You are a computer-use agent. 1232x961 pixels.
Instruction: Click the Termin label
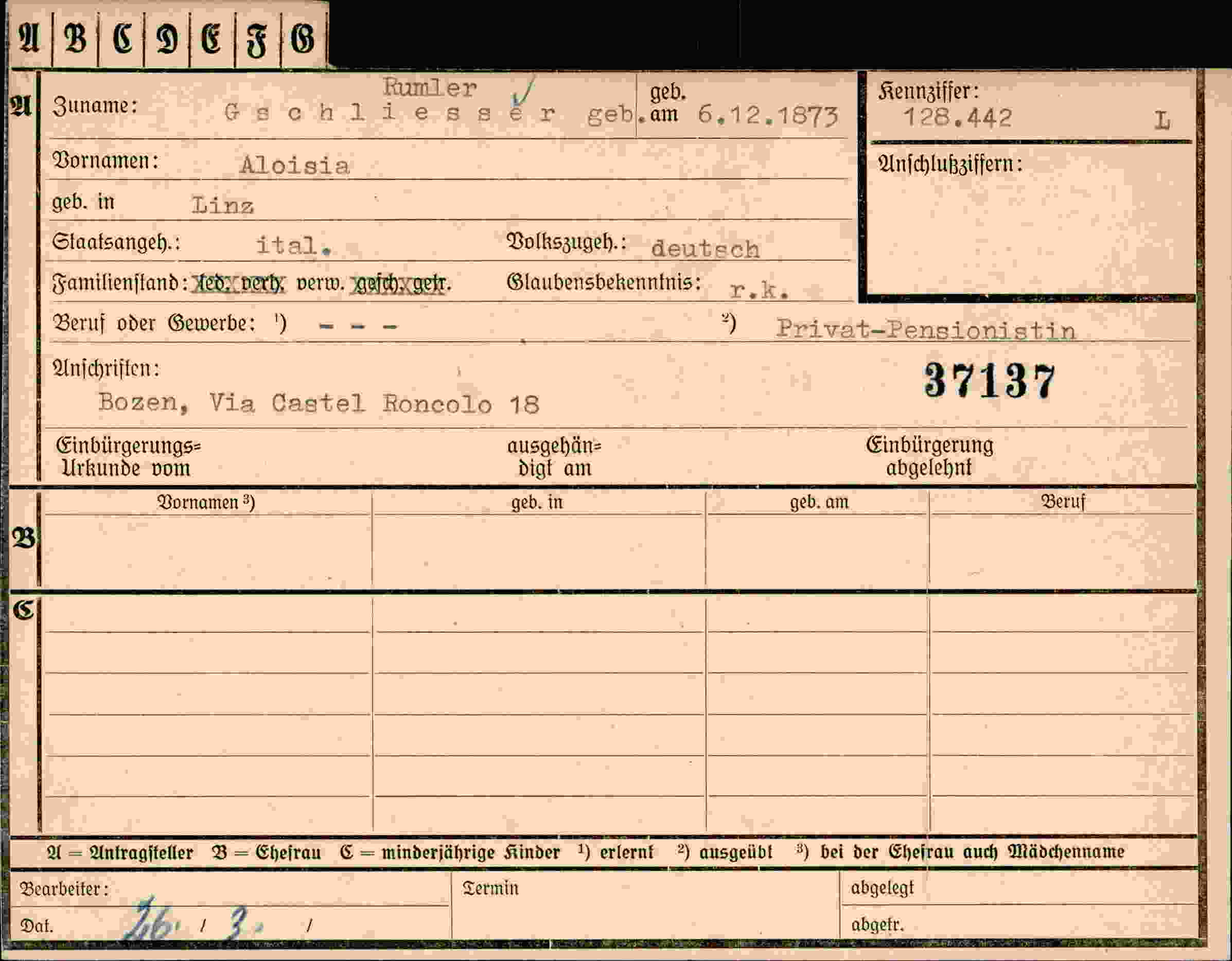pyautogui.click(x=490, y=888)
